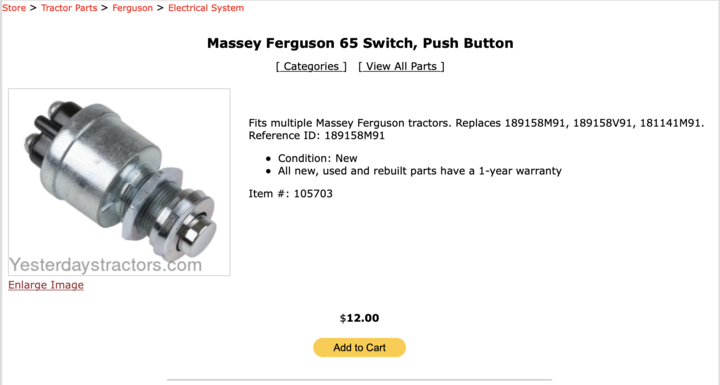Click the Yesterdaystractors.com watermark text
This screenshot has height=385, width=720.
106,265
